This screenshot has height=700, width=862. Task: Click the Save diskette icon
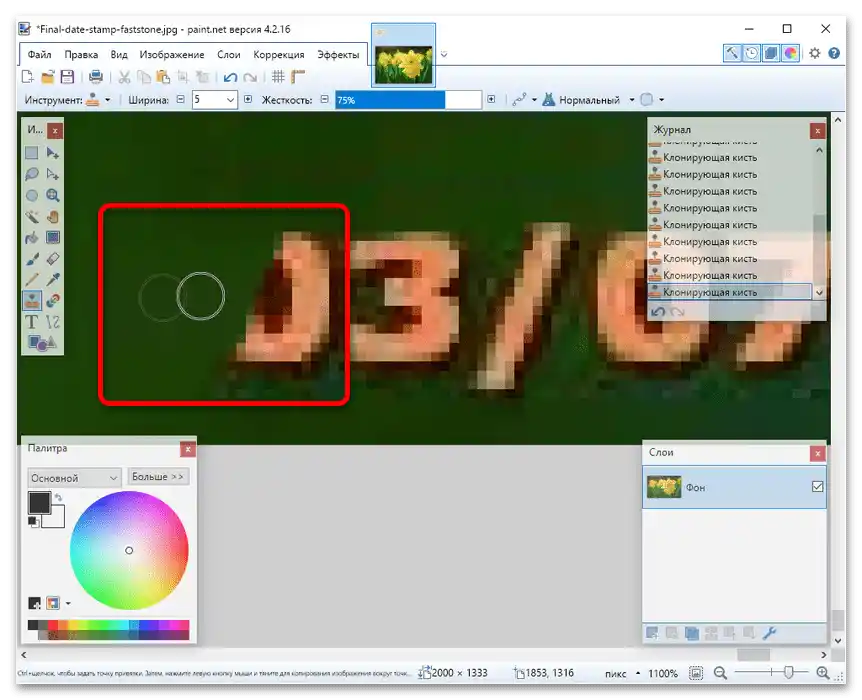tap(67, 77)
